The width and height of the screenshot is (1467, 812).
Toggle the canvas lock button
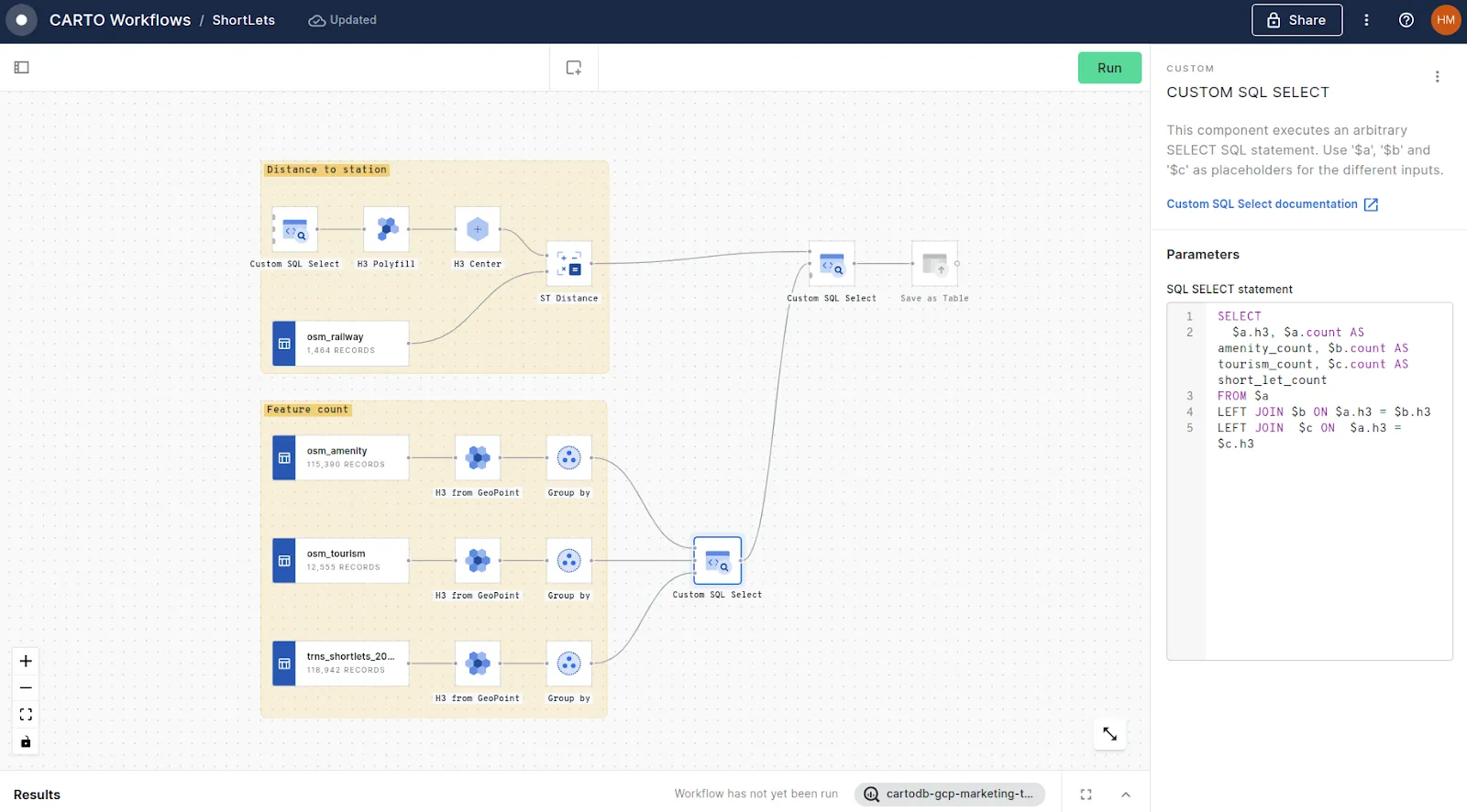pos(26,742)
